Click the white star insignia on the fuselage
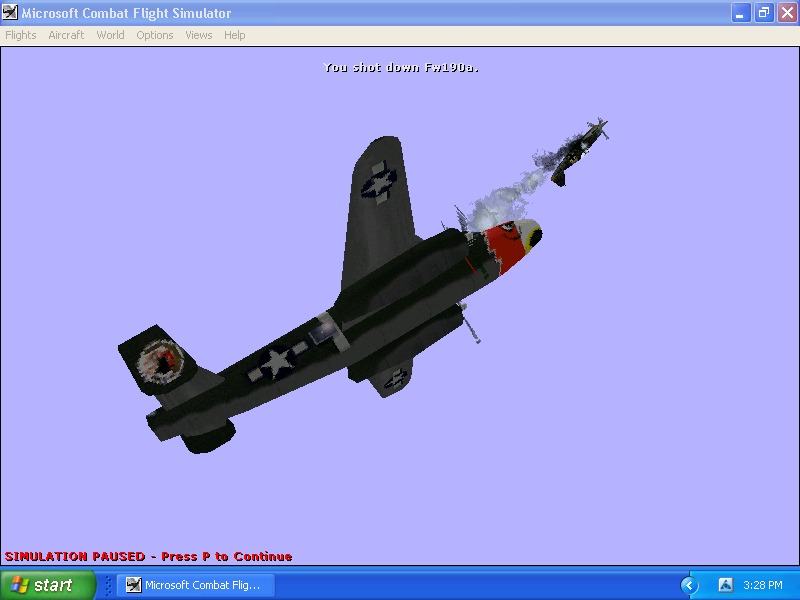Screen dimensions: 800x600 click(277, 361)
